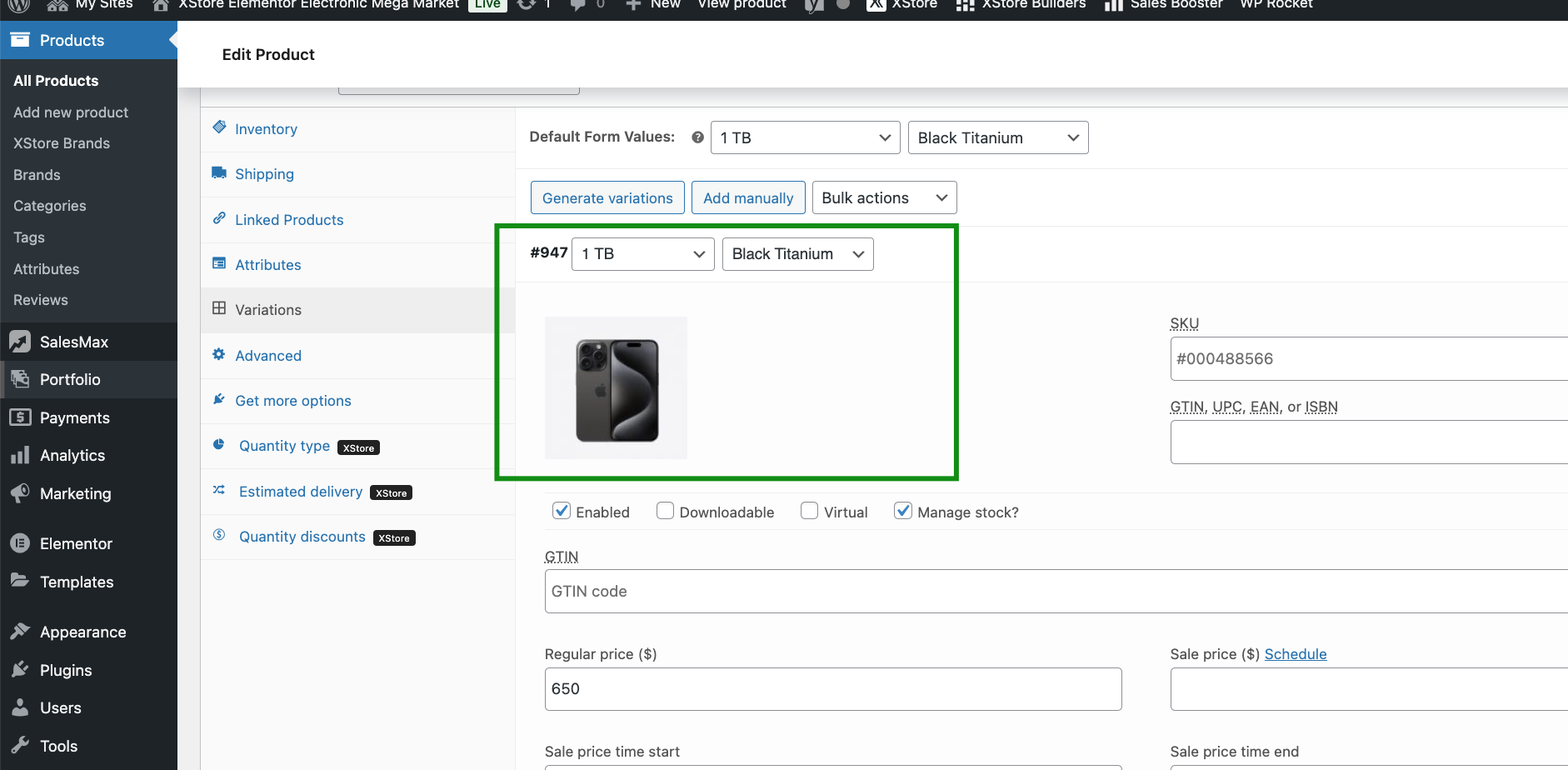The height and width of the screenshot is (770, 1568).
Task: Tick the Downloadable checkbox
Action: [x=665, y=511]
